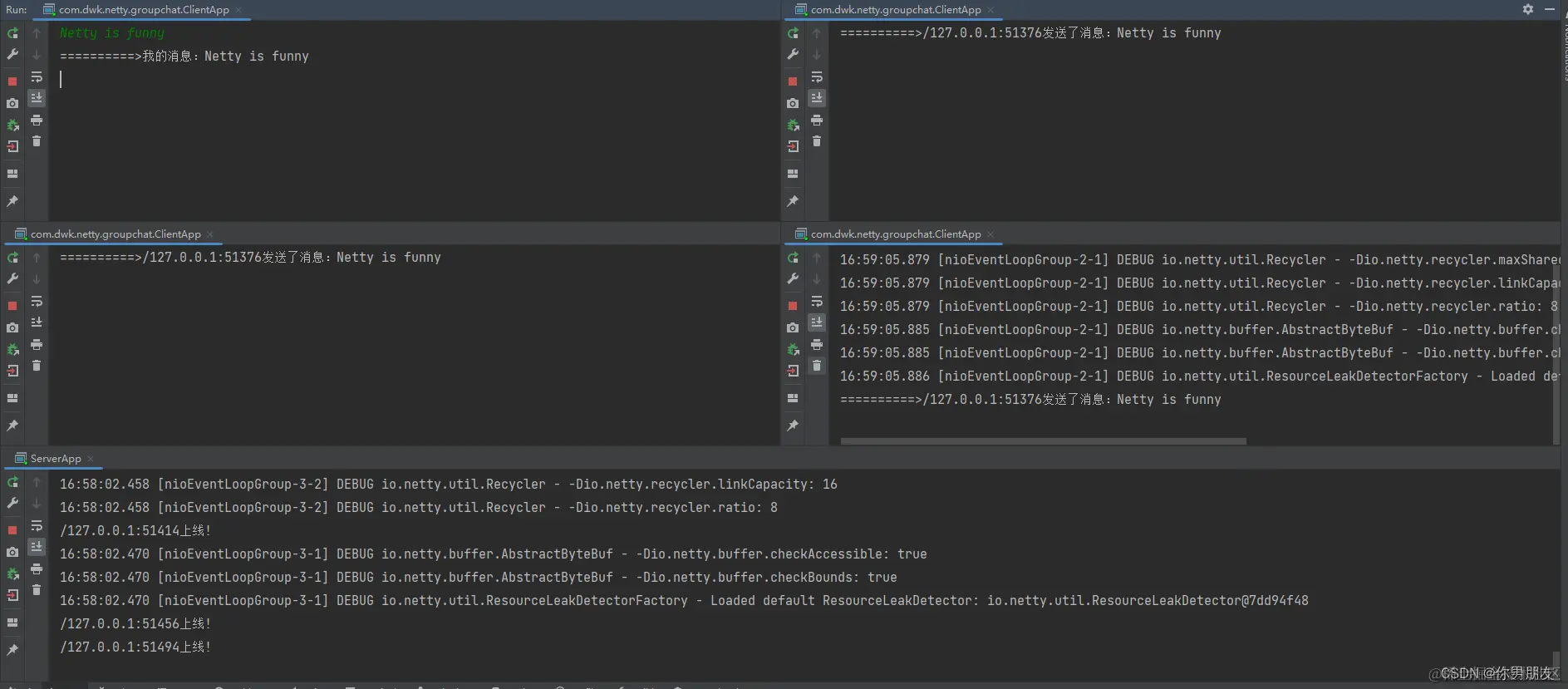The image size is (1568, 689).
Task: Click text cursor line in top-left ClientApp console
Action: point(61,79)
